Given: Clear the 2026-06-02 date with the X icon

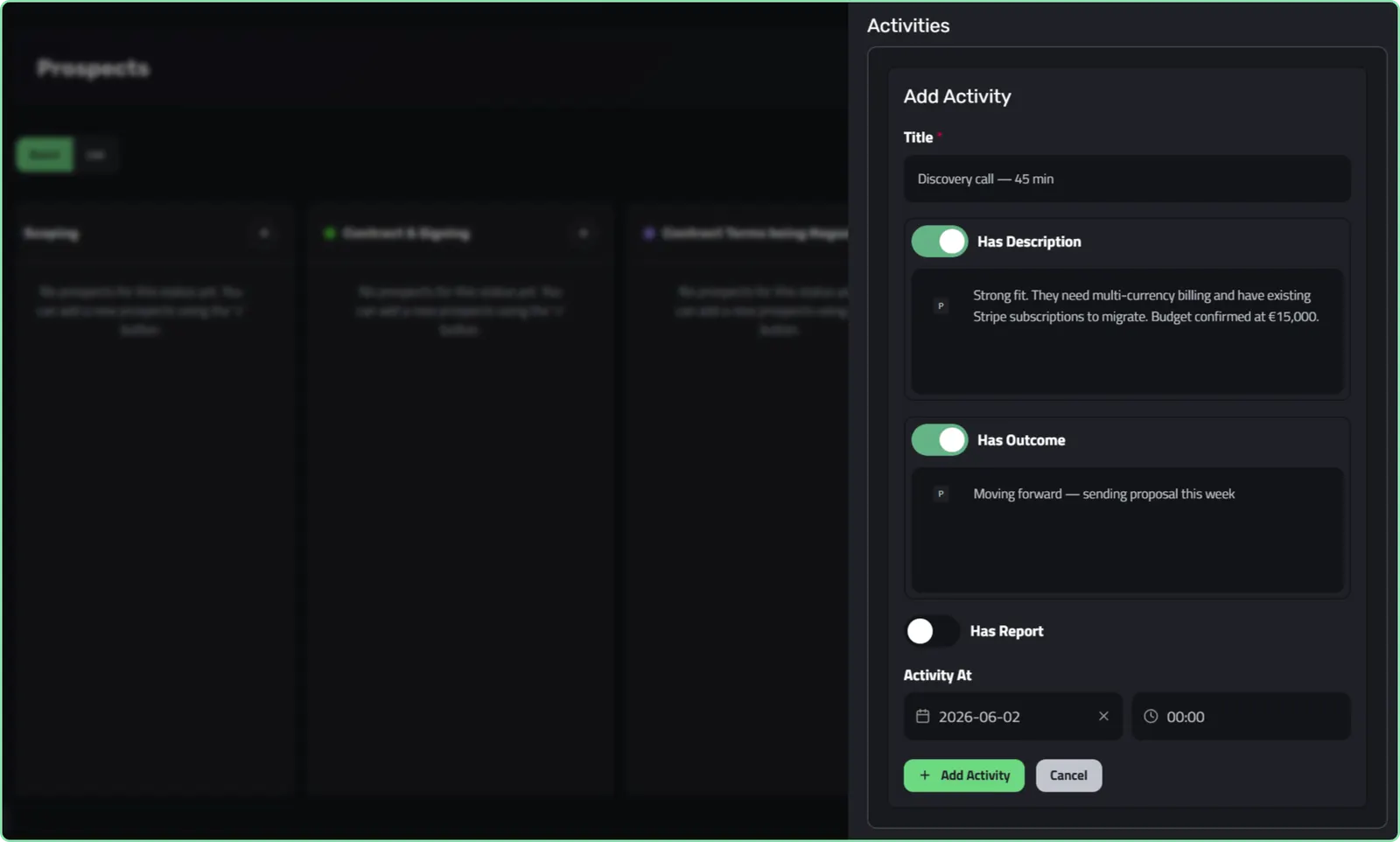Looking at the screenshot, I should [1103, 716].
